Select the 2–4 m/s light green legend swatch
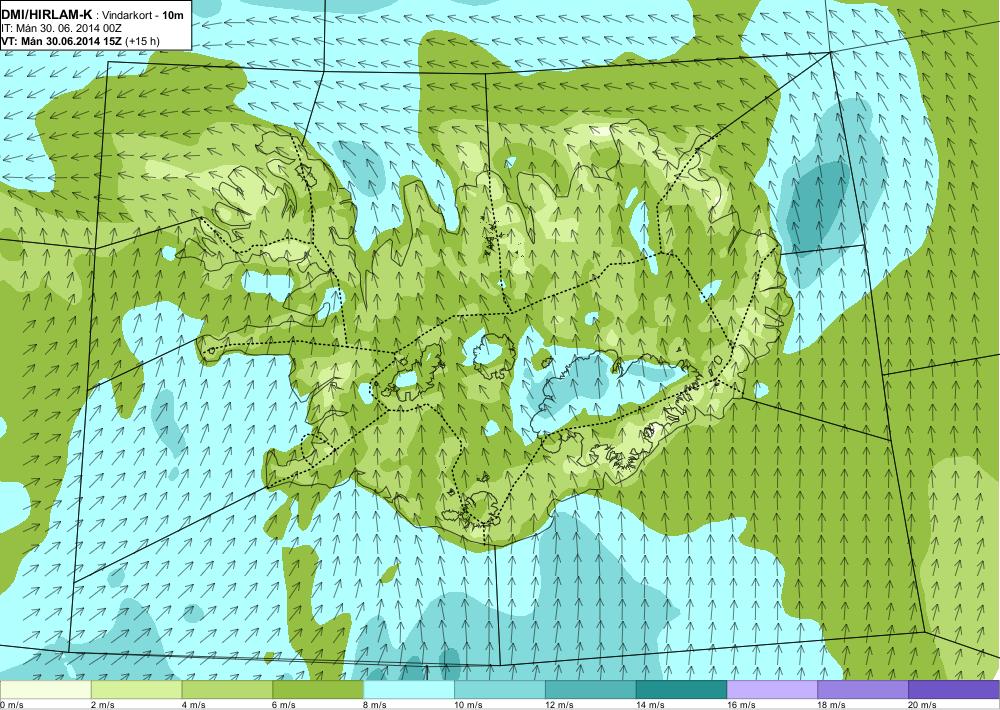Image resolution: width=1000 pixels, height=710 pixels. [x=136, y=690]
